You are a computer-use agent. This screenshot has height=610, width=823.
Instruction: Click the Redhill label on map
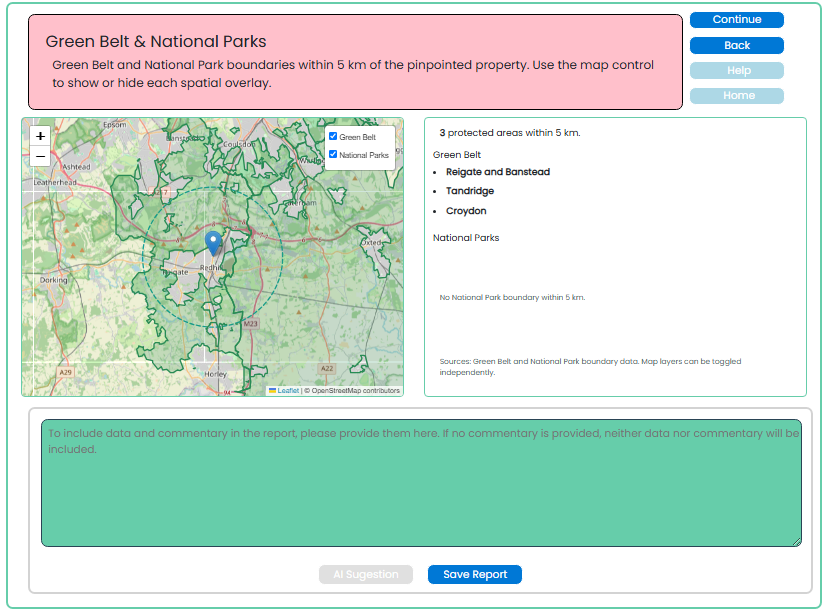tap(212, 268)
